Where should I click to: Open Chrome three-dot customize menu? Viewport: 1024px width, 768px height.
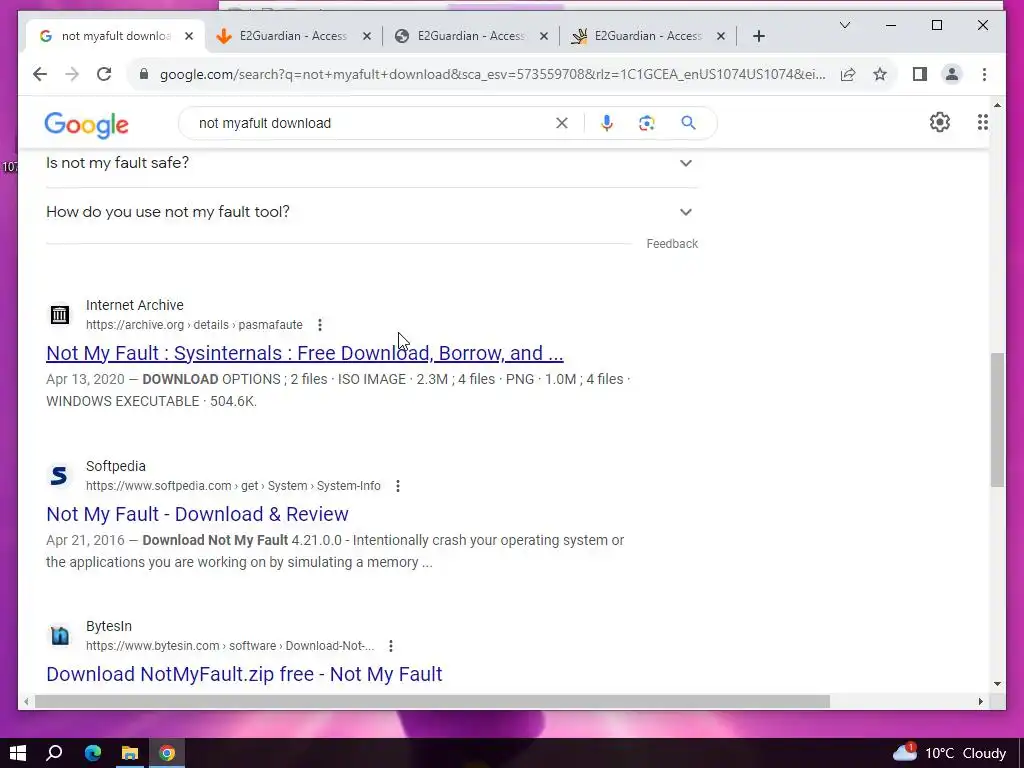click(984, 74)
